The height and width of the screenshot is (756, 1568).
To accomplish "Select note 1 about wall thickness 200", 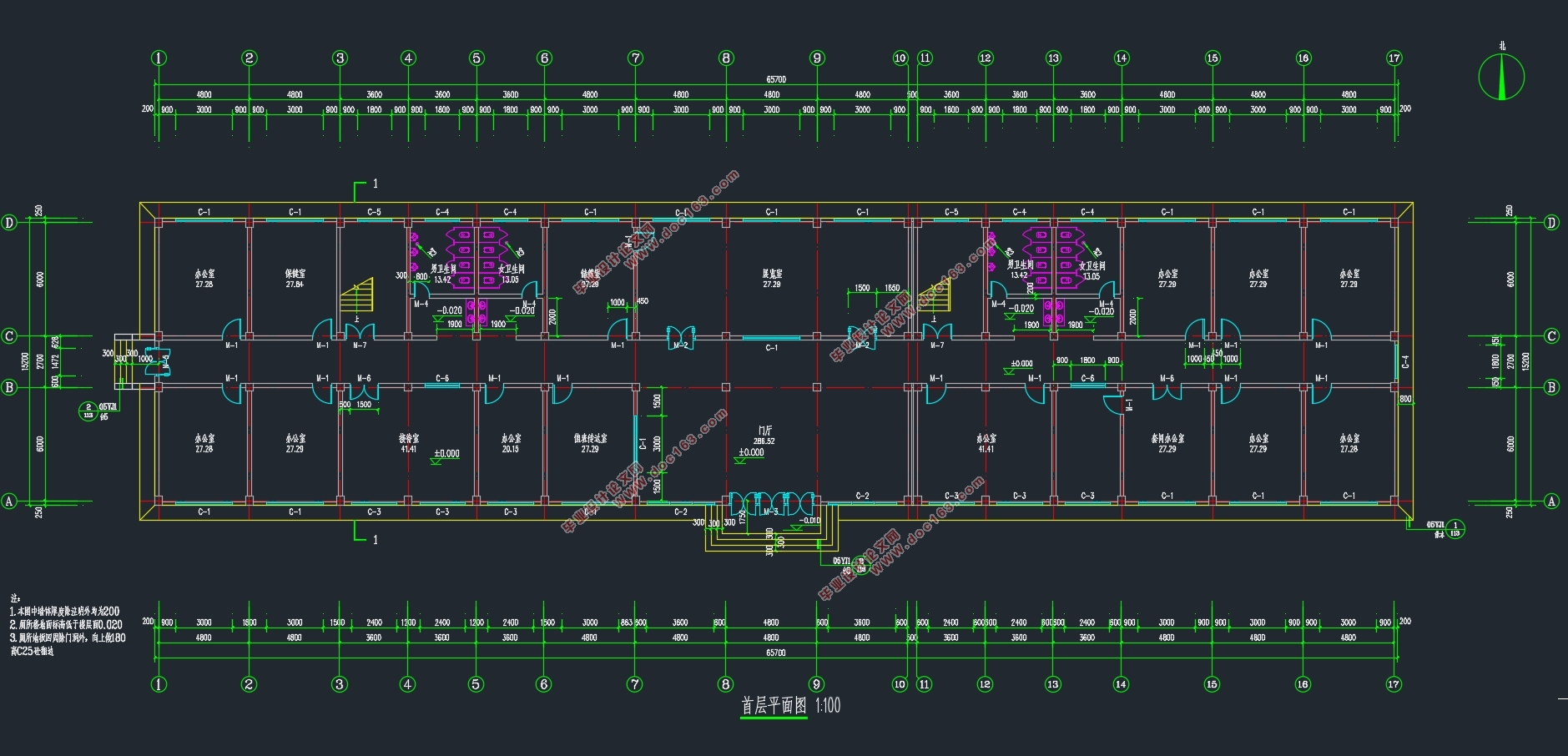I will click(64, 612).
